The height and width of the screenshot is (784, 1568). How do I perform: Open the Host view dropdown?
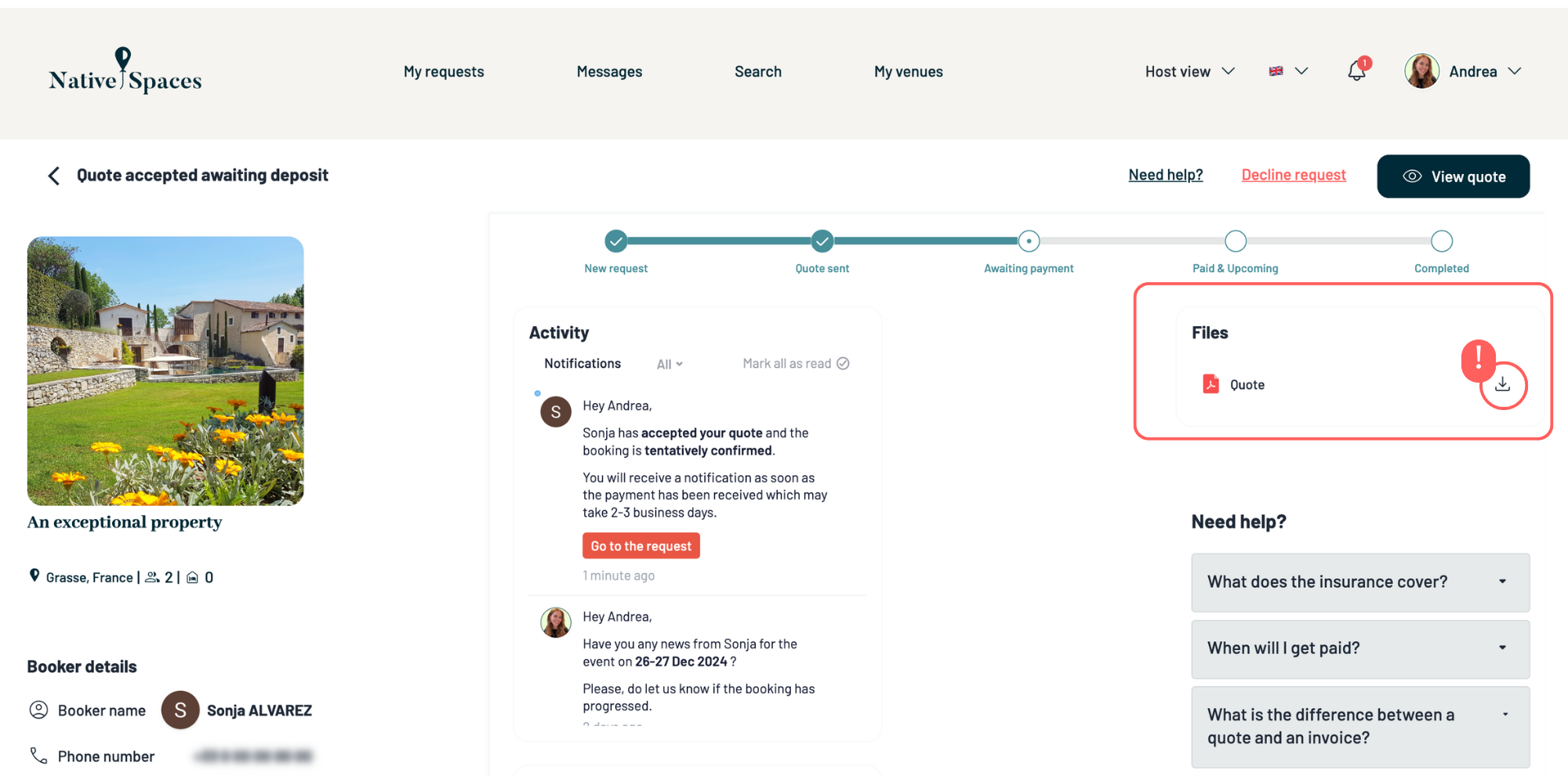tap(1189, 71)
